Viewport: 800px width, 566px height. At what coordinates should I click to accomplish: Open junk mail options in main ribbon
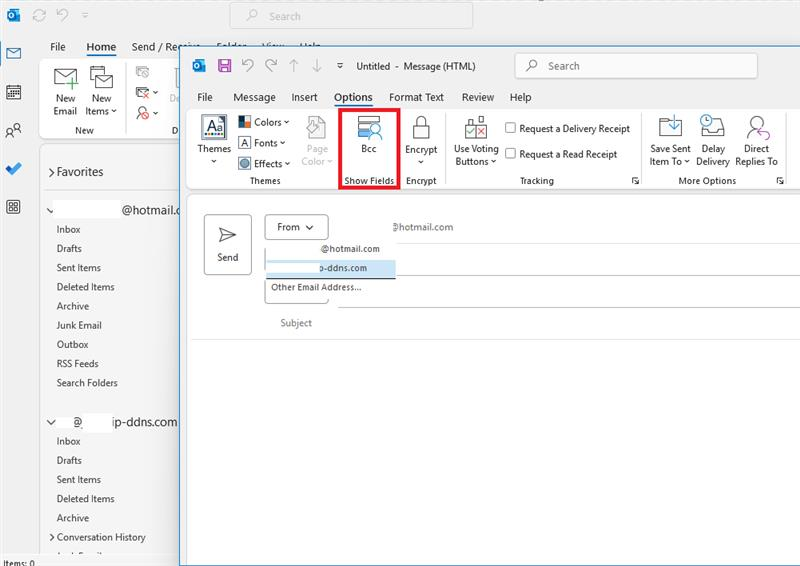[146, 113]
